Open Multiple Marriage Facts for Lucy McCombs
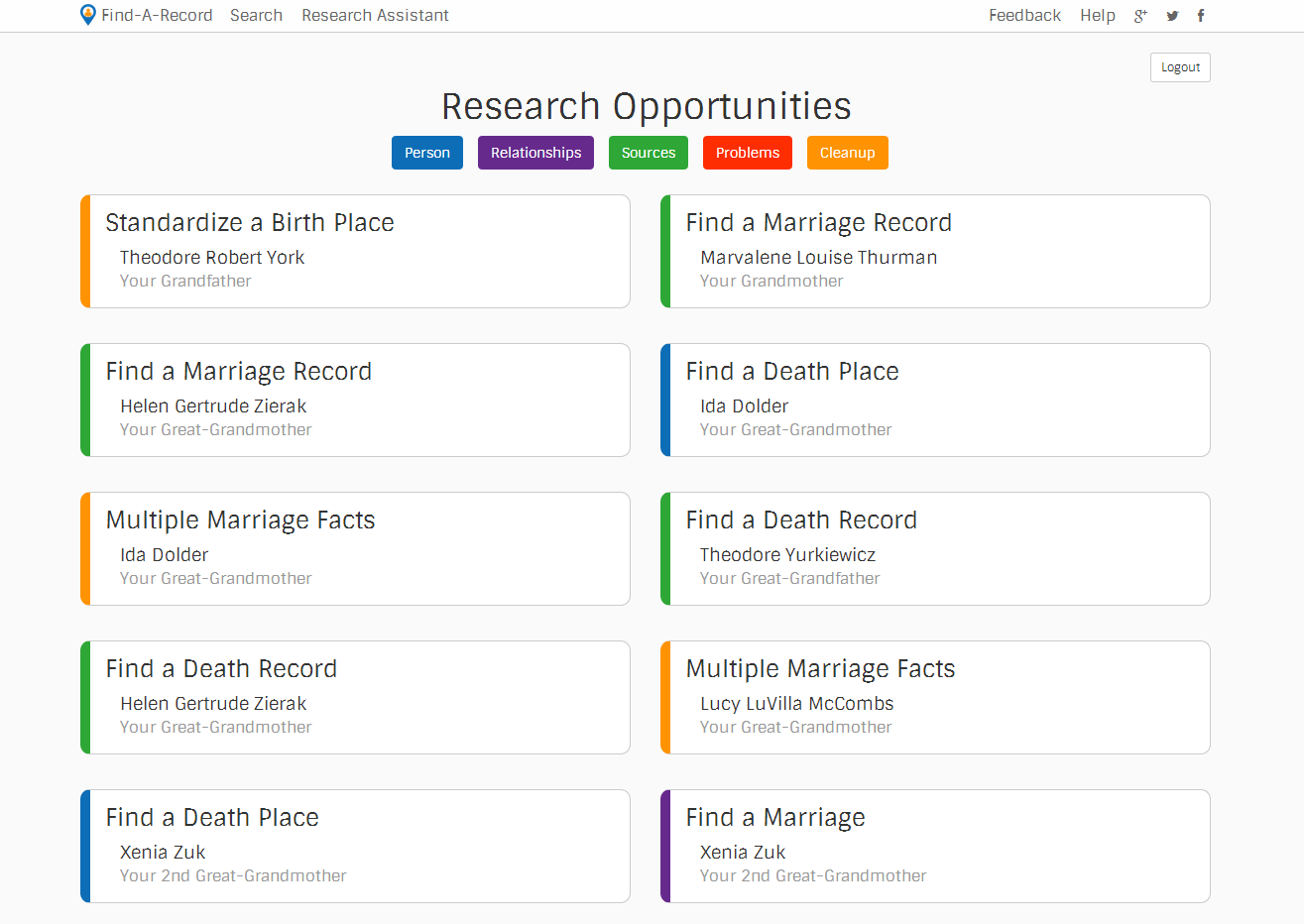The image size is (1304, 924). (x=935, y=697)
